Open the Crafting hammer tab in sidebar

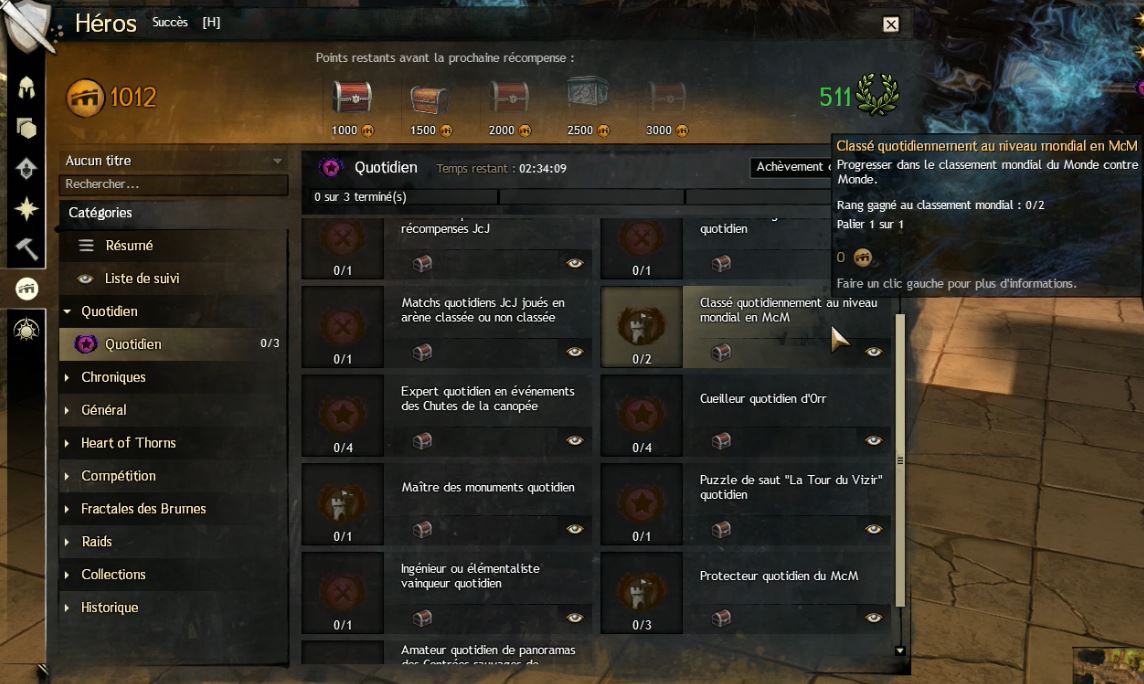tap(26, 249)
